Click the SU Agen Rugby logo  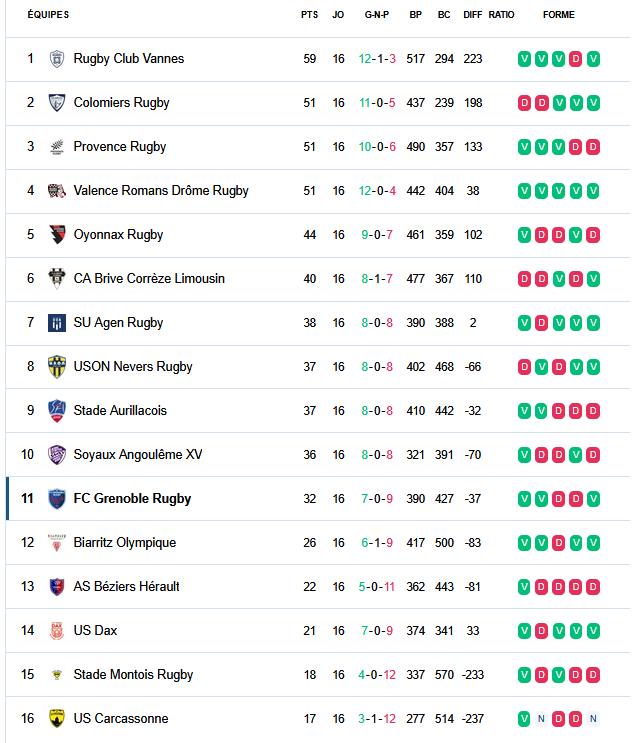[57, 323]
